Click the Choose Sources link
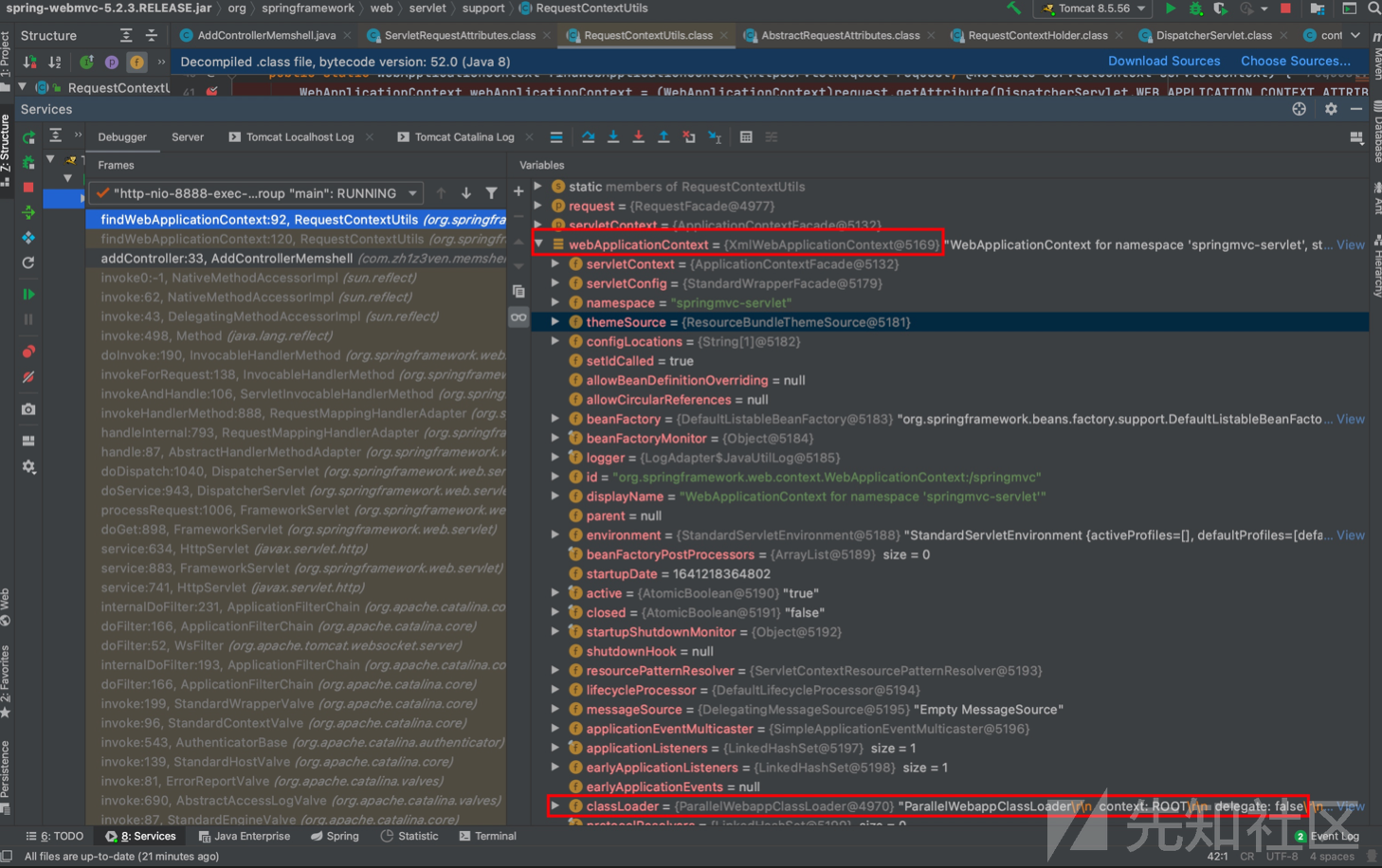Image resolution: width=1382 pixels, height=868 pixels. [x=1296, y=62]
